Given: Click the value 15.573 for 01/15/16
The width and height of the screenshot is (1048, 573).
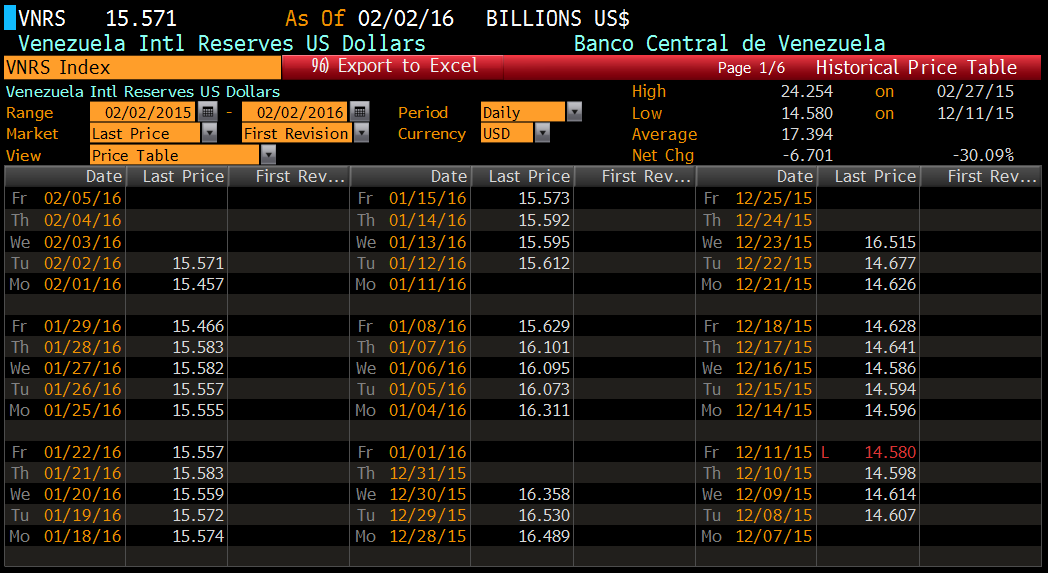Looking at the screenshot, I should (544, 198).
